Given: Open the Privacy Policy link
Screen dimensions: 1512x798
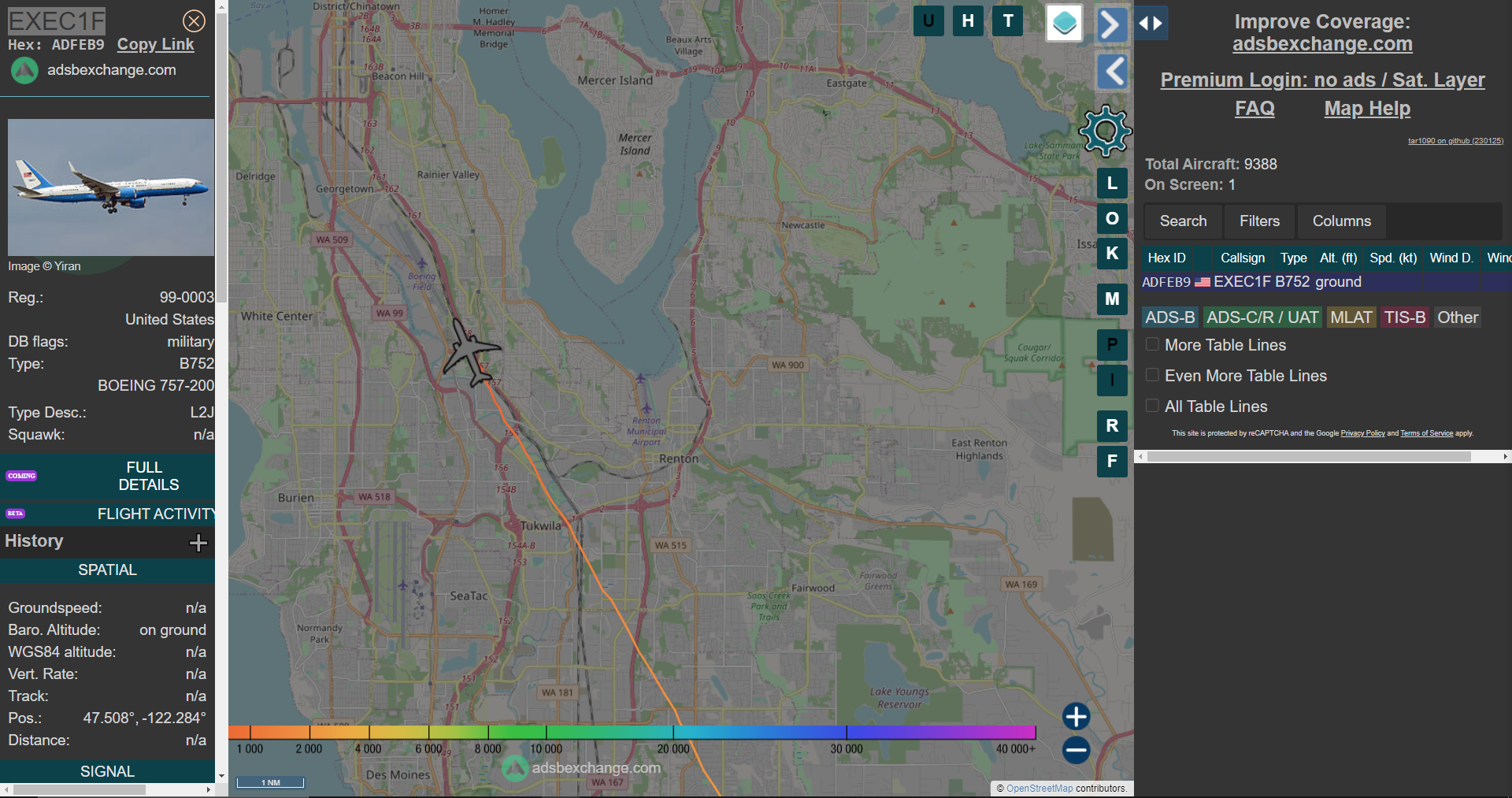Looking at the screenshot, I should tap(1362, 433).
